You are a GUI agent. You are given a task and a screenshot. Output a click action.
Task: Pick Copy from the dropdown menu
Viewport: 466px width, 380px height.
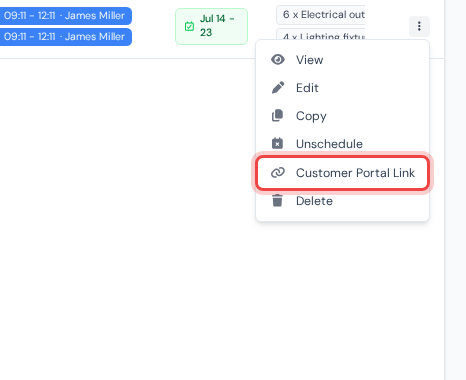tap(342, 116)
